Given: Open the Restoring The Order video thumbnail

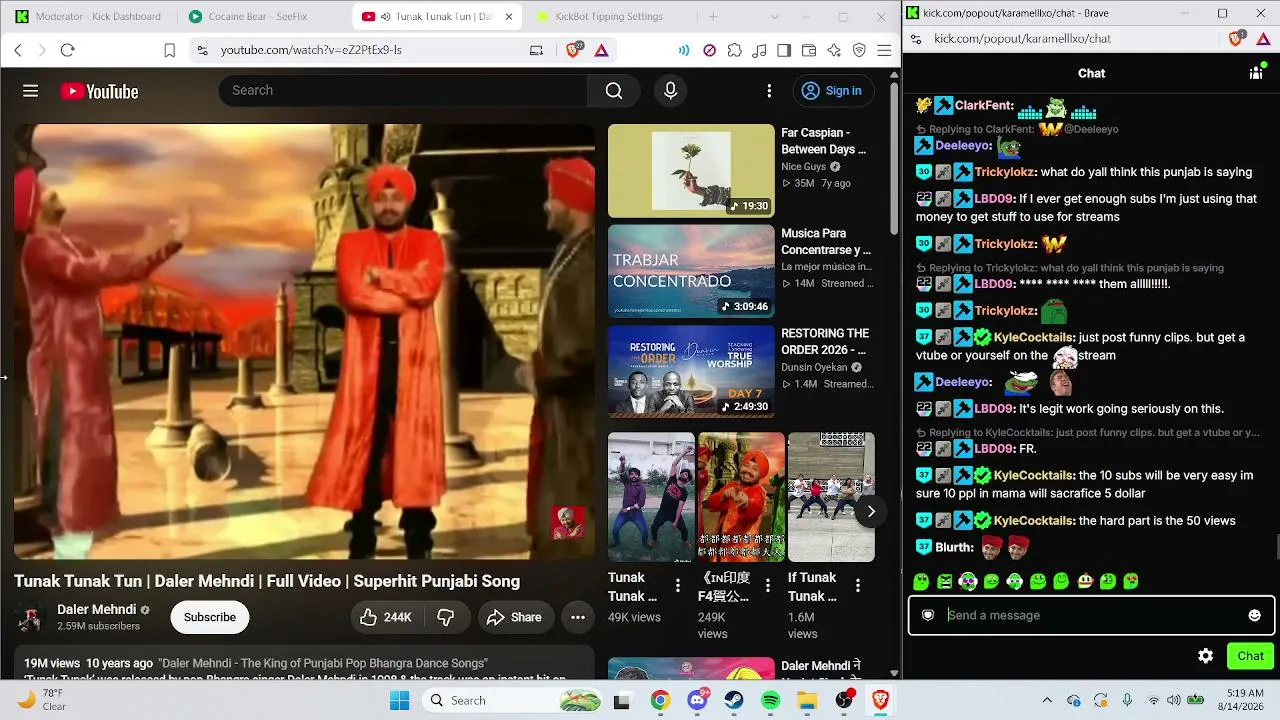Looking at the screenshot, I should tap(691, 371).
